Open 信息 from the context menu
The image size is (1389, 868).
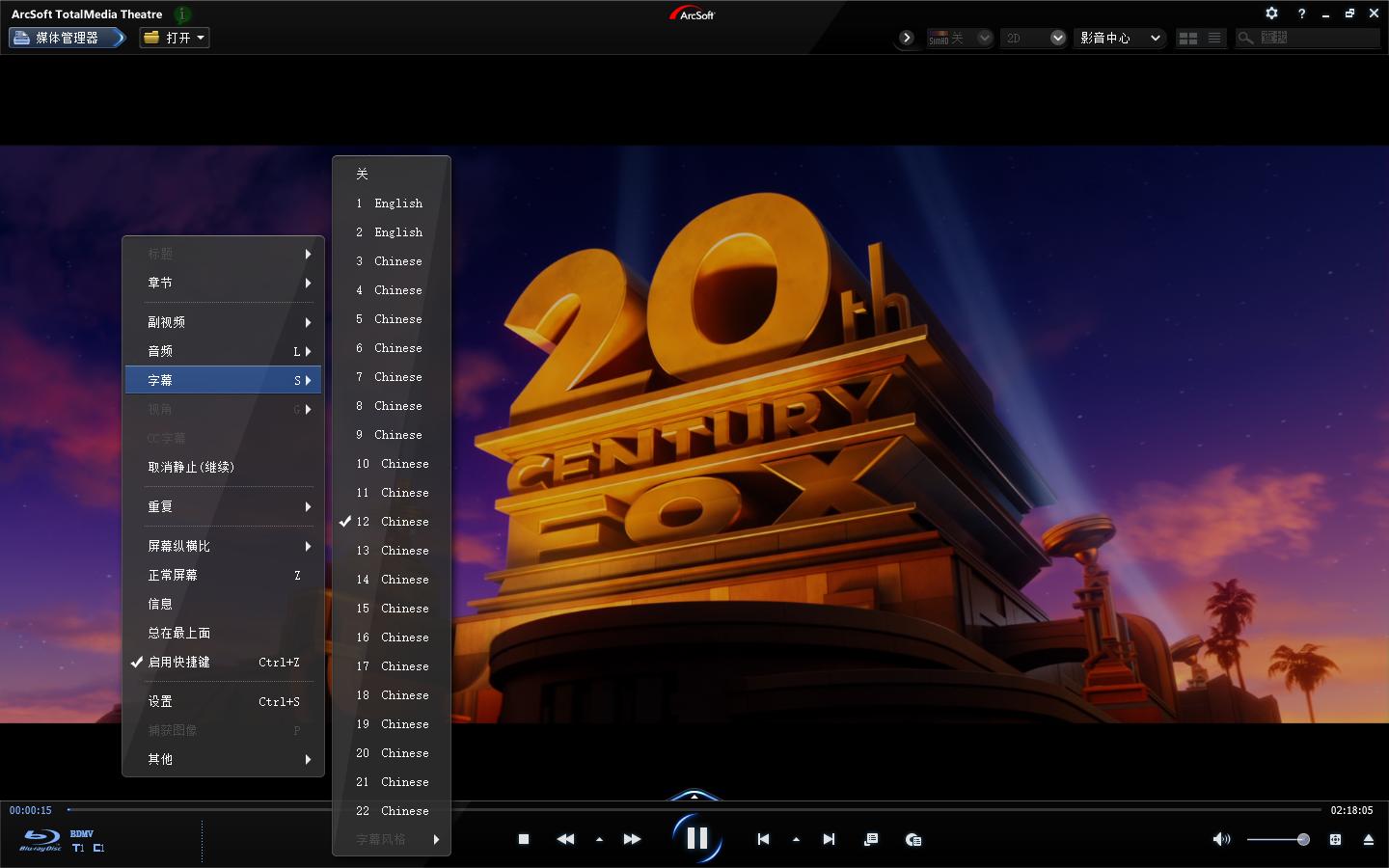click(x=224, y=604)
